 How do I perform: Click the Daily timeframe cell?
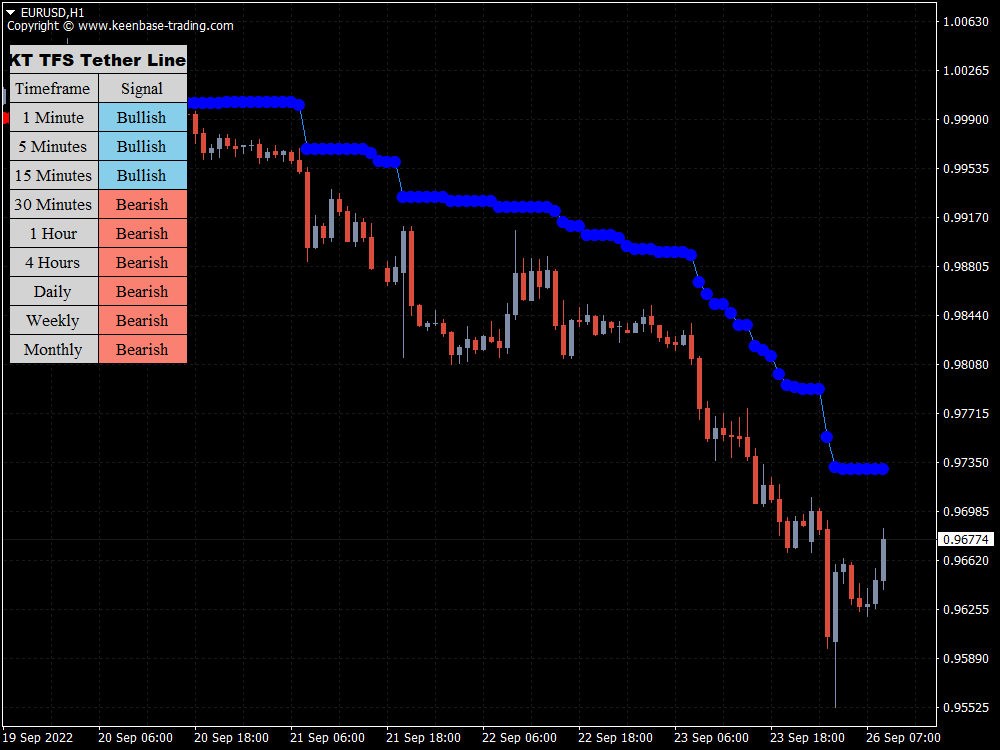54,291
